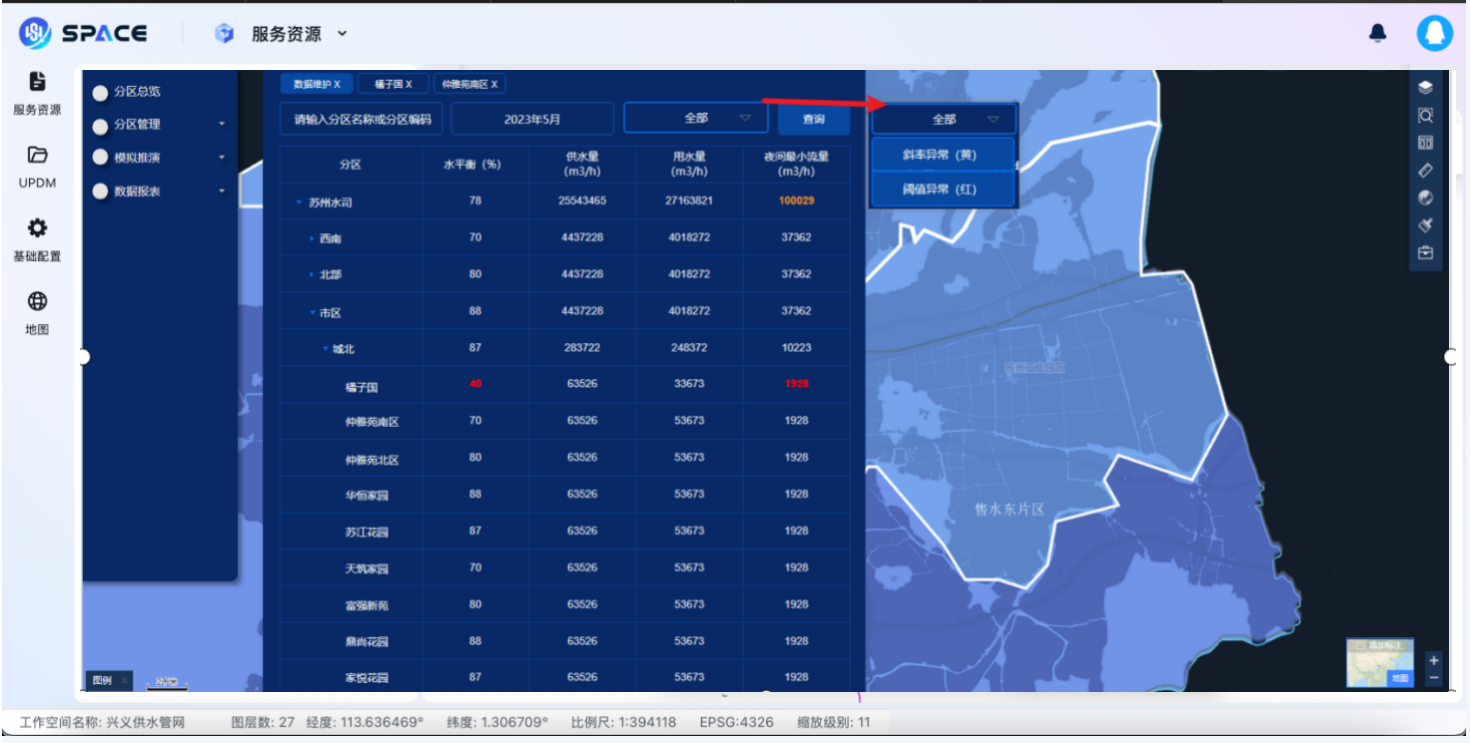Open the user avatar menu
The height and width of the screenshot is (744, 1470).
(1434, 33)
